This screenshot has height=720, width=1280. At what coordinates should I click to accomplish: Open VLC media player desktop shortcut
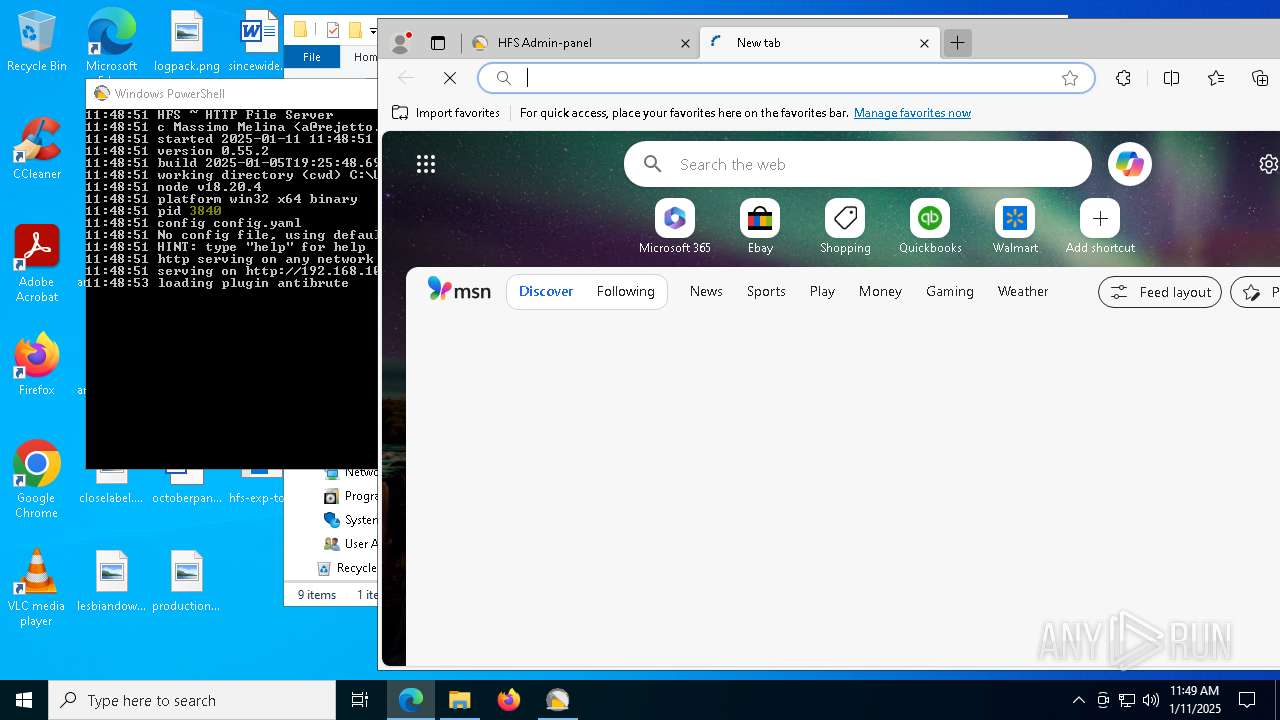point(36,587)
